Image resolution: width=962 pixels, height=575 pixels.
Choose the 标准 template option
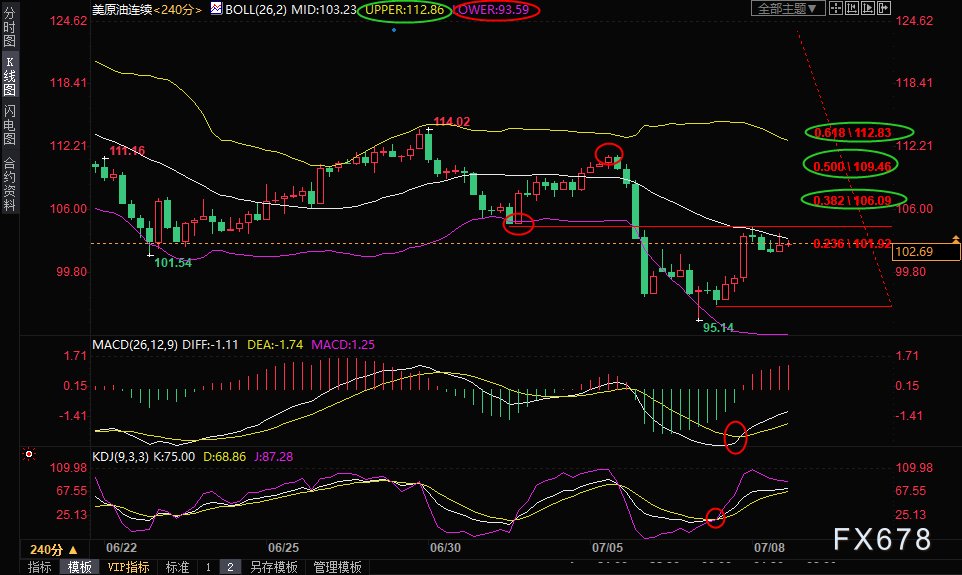177,567
